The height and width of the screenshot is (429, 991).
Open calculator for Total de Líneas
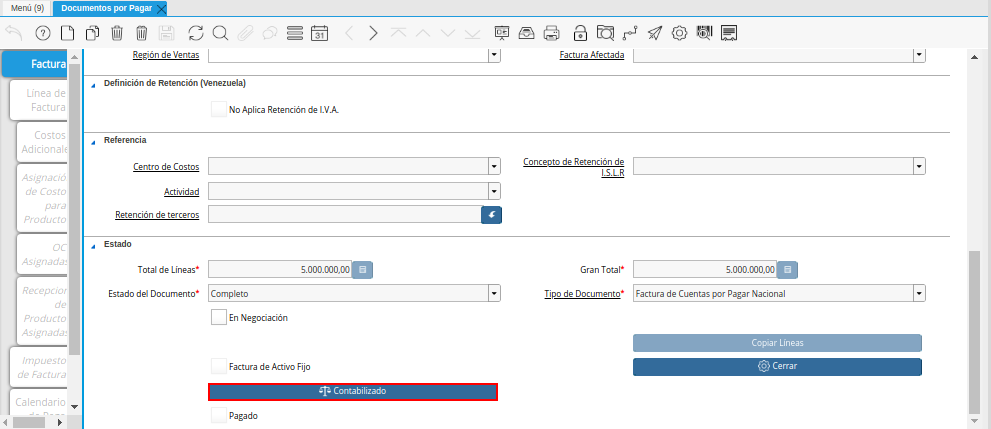tap(362, 270)
